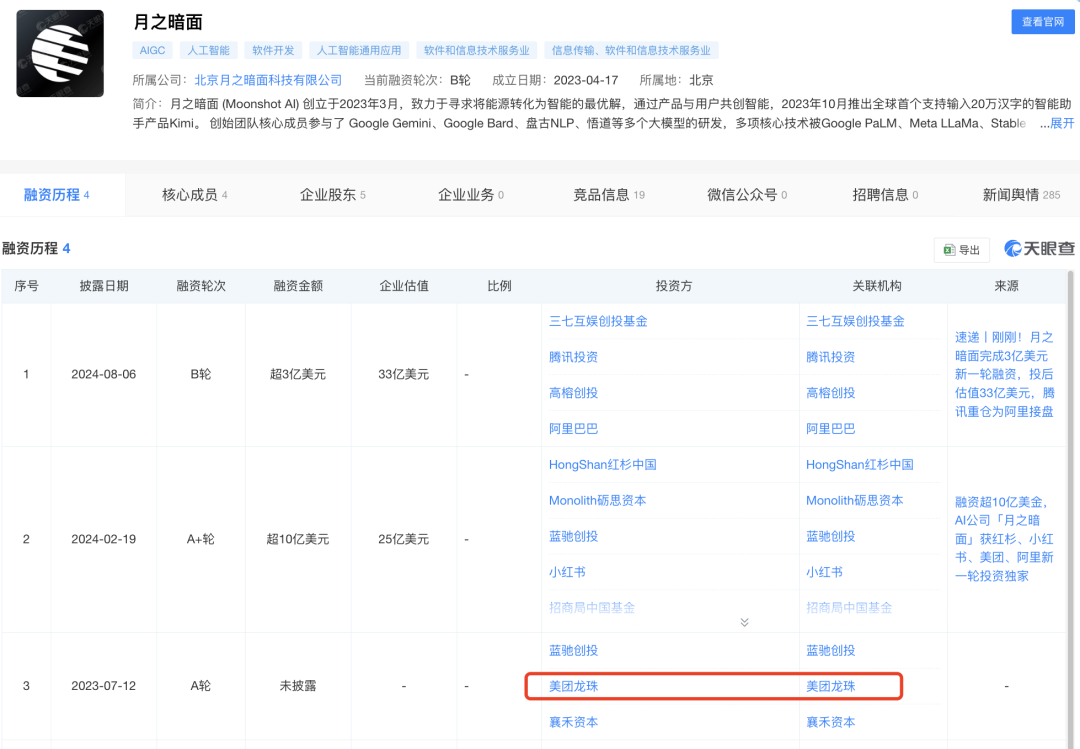Click the B轮 round cell in table
This screenshot has height=749, width=1080.
pos(200,374)
